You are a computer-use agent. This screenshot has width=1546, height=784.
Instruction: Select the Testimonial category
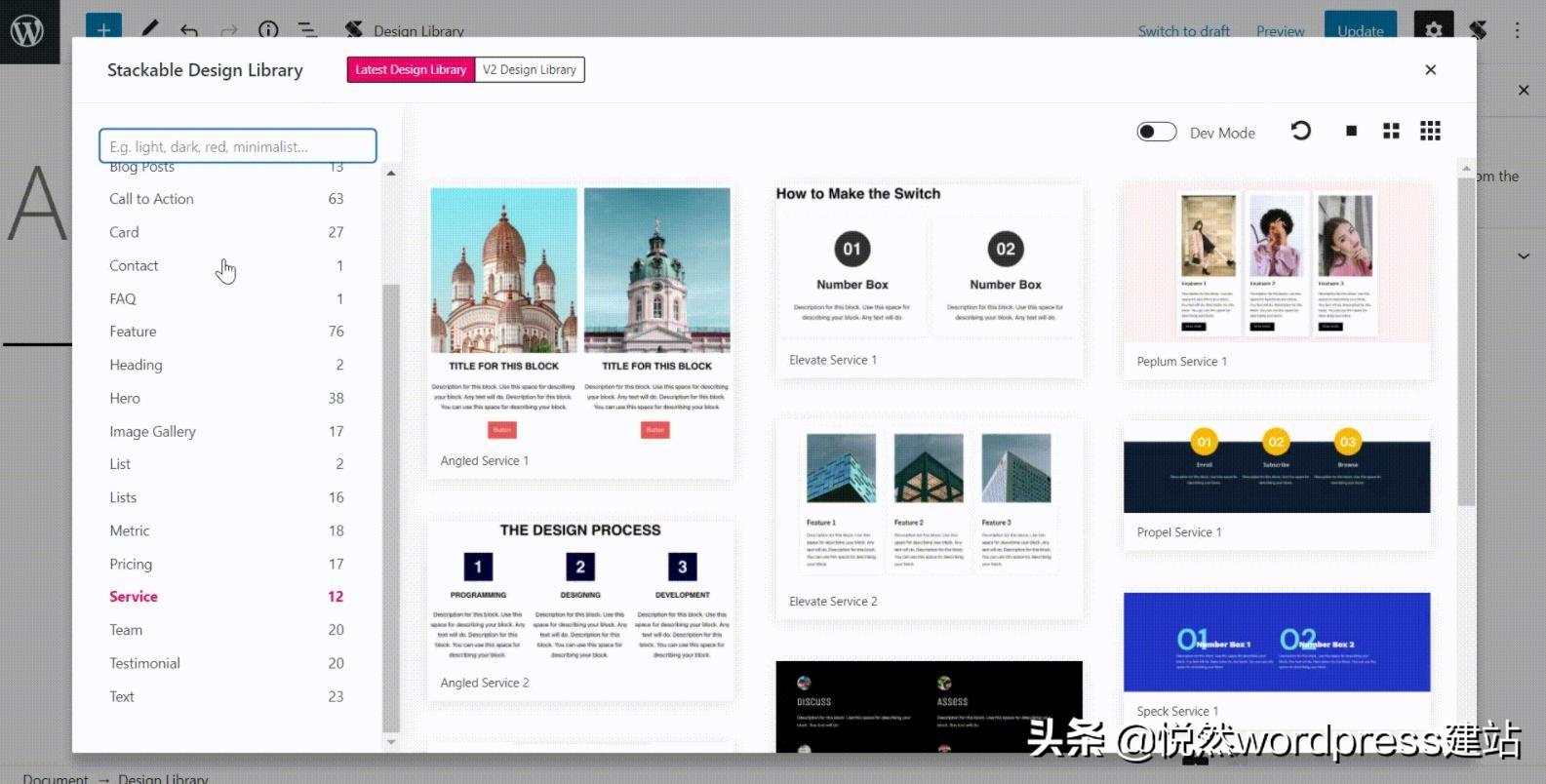[x=226, y=663]
